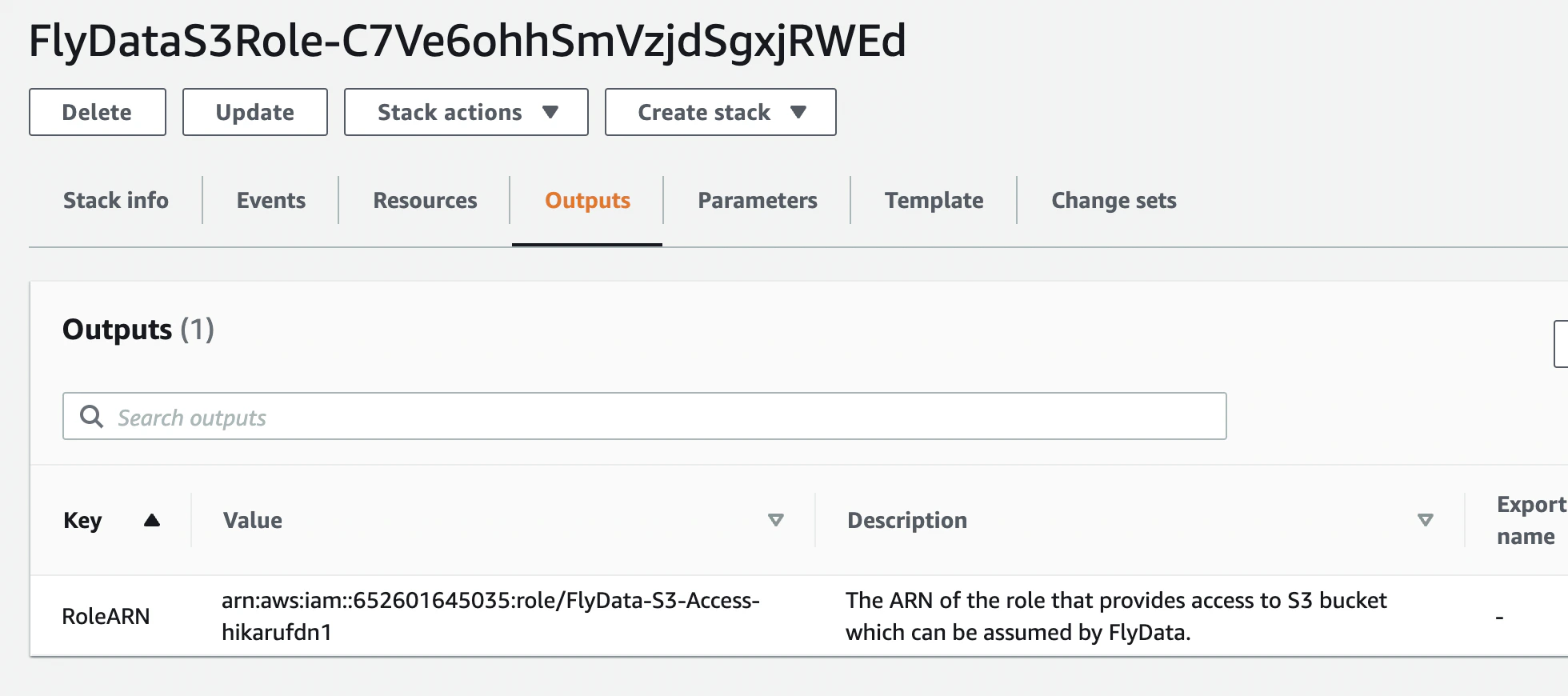Open the Key sort toggle in table header
Image resolution: width=1568 pixels, height=696 pixels.
[x=153, y=520]
